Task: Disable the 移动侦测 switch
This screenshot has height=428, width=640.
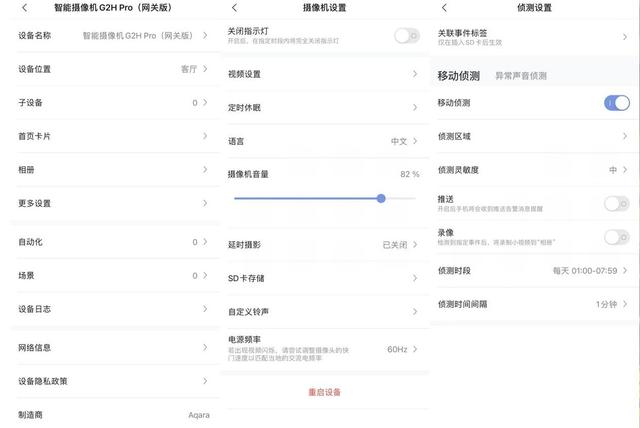Action: pos(617,103)
